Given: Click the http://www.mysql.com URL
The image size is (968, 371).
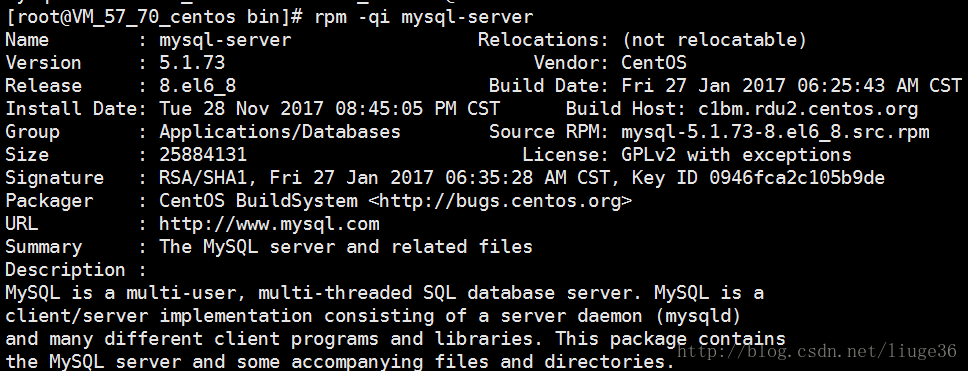Looking at the screenshot, I should 269,223.
